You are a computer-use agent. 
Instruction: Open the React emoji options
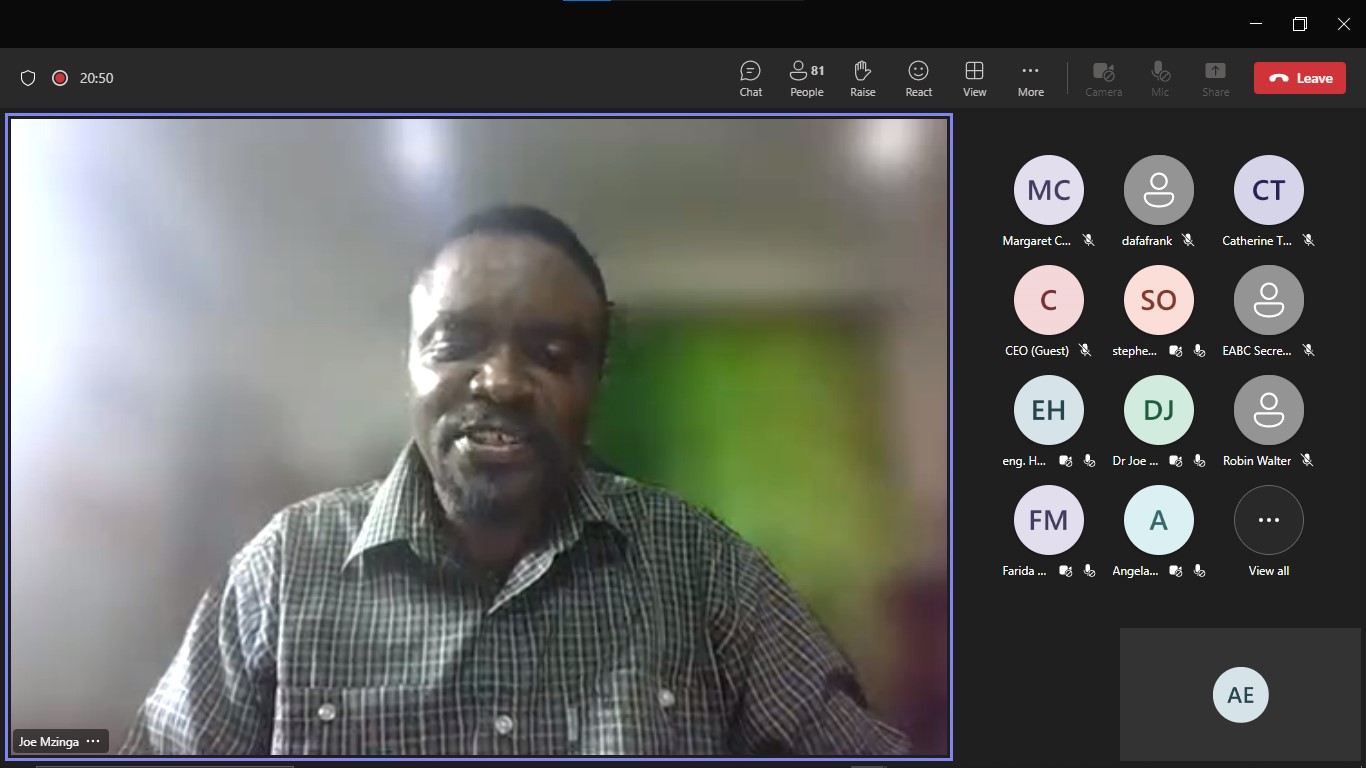918,78
